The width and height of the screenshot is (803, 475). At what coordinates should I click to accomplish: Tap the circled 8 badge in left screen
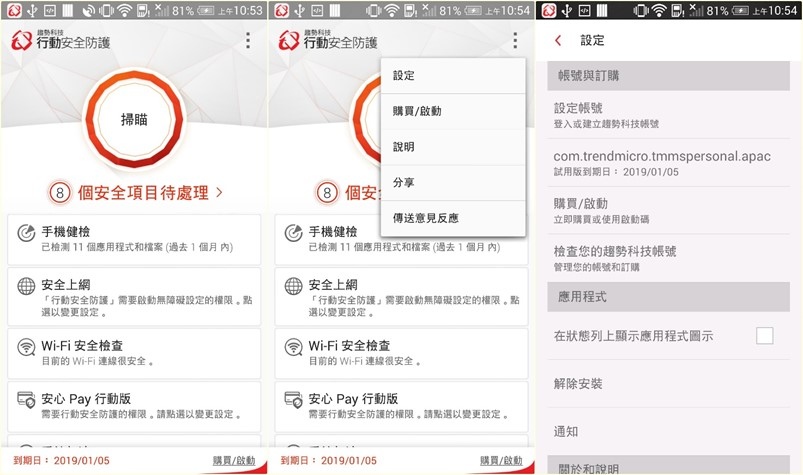click(x=60, y=193)
